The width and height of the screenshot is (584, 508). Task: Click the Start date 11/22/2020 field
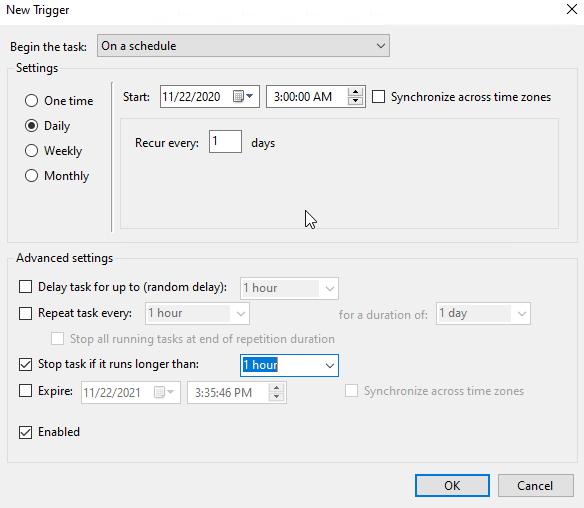pyautogui.click(x=210, y=97)
